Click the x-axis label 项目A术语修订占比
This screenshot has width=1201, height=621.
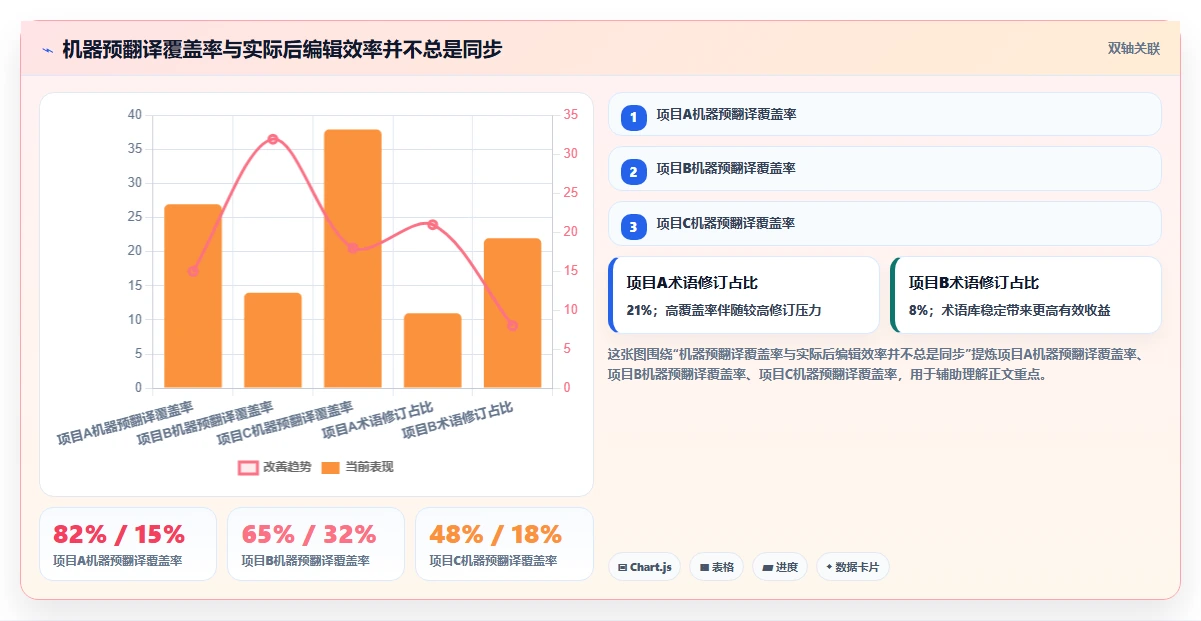point(377,421)
